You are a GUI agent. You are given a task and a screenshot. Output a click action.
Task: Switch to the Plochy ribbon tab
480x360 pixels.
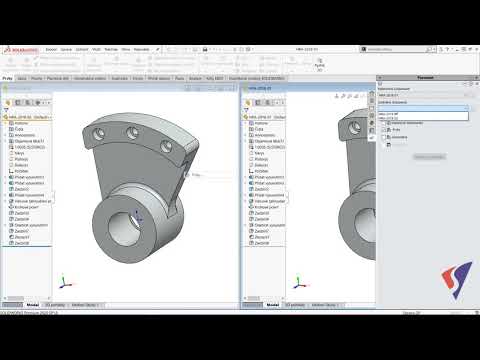tap(36, 78)
